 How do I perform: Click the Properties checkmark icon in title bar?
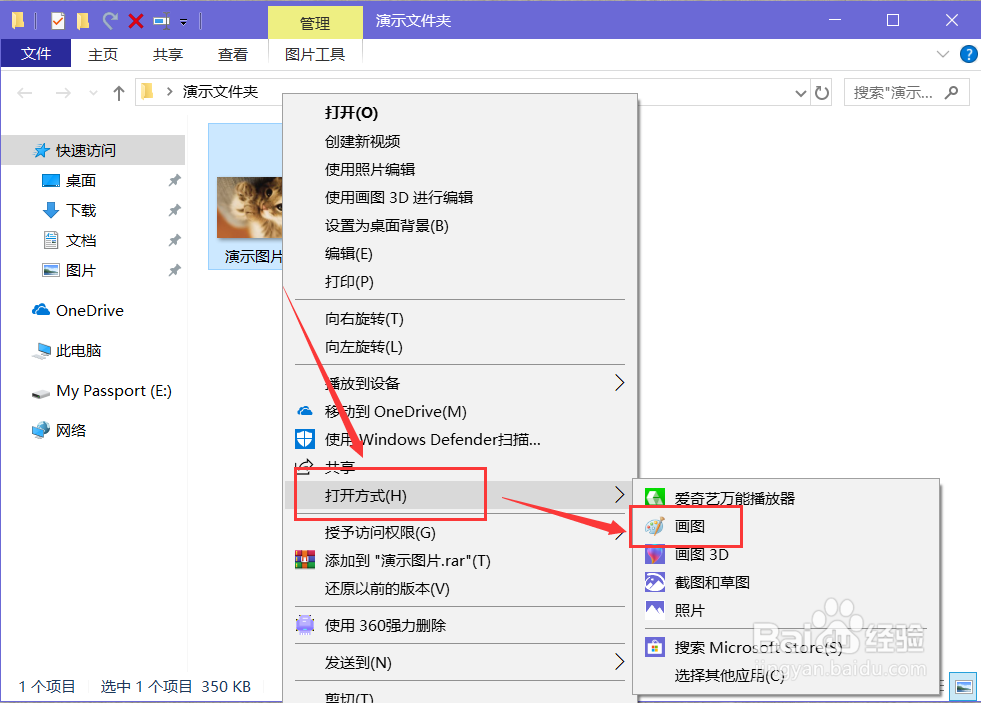click(58, 21)
